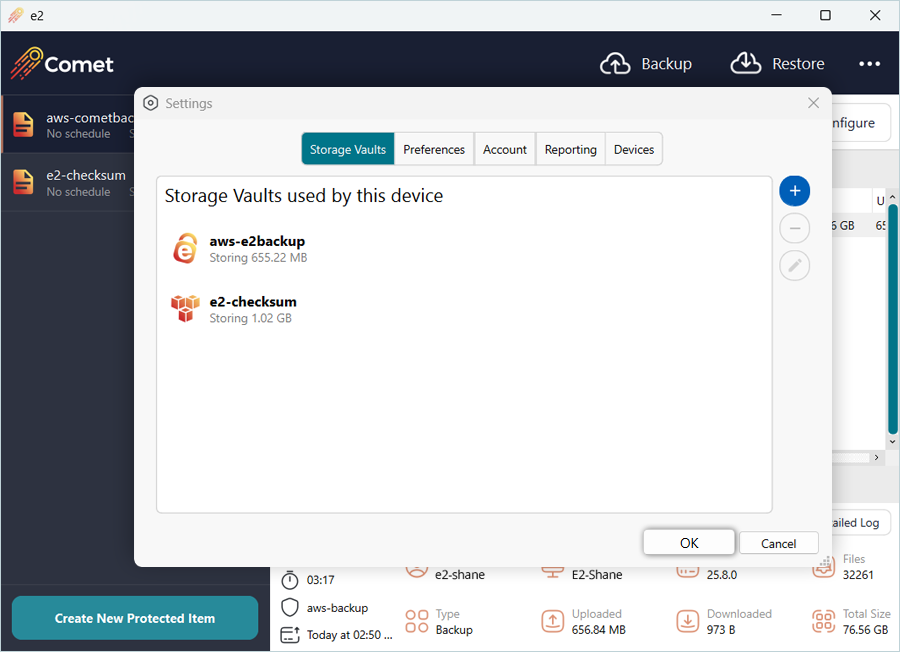Maximize the e2 window
Viewport: 900px width, 652px height.
pyautogui.click(x=825, y=15)
